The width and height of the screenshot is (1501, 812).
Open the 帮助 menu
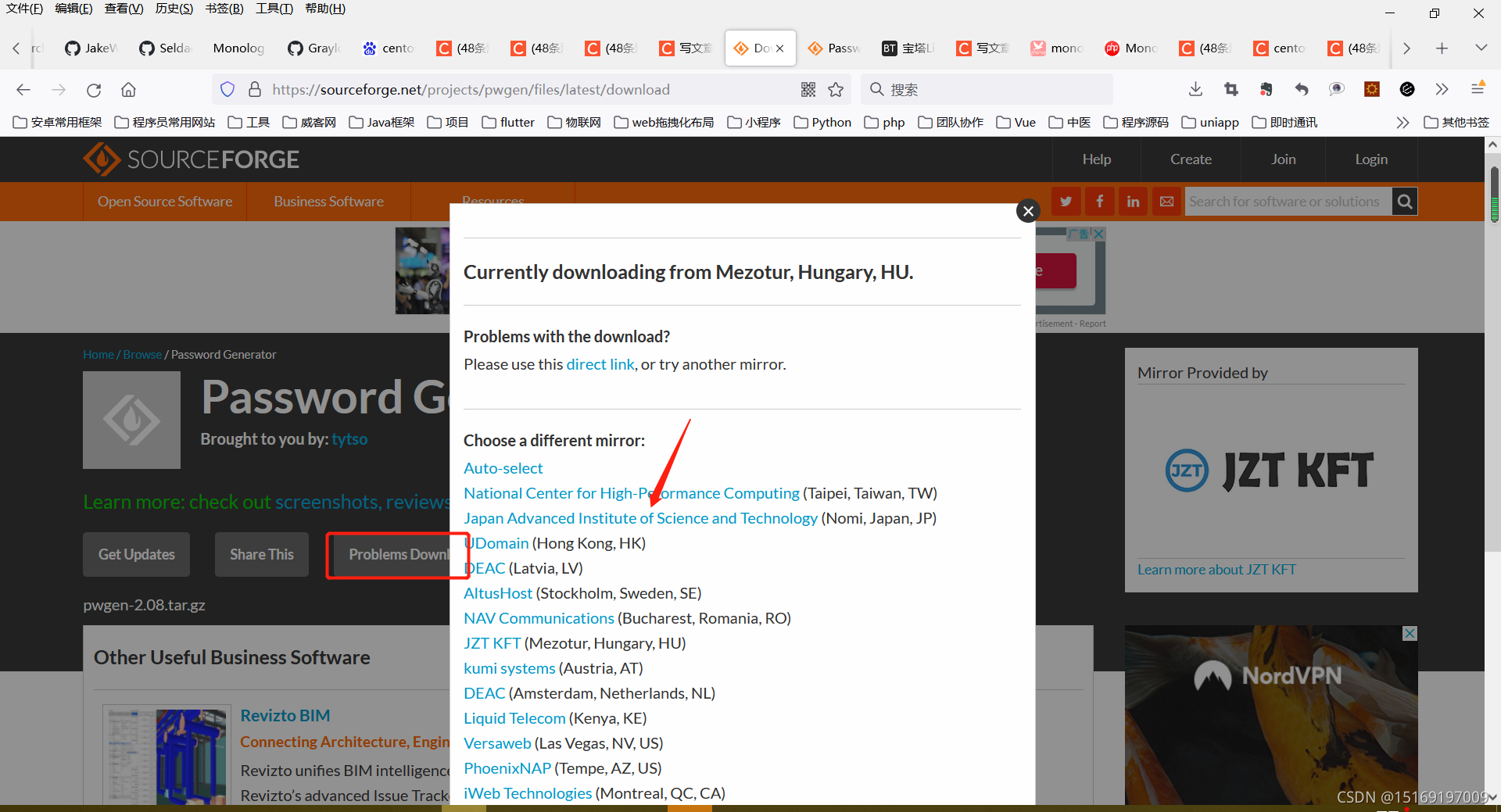coord(325,9)
